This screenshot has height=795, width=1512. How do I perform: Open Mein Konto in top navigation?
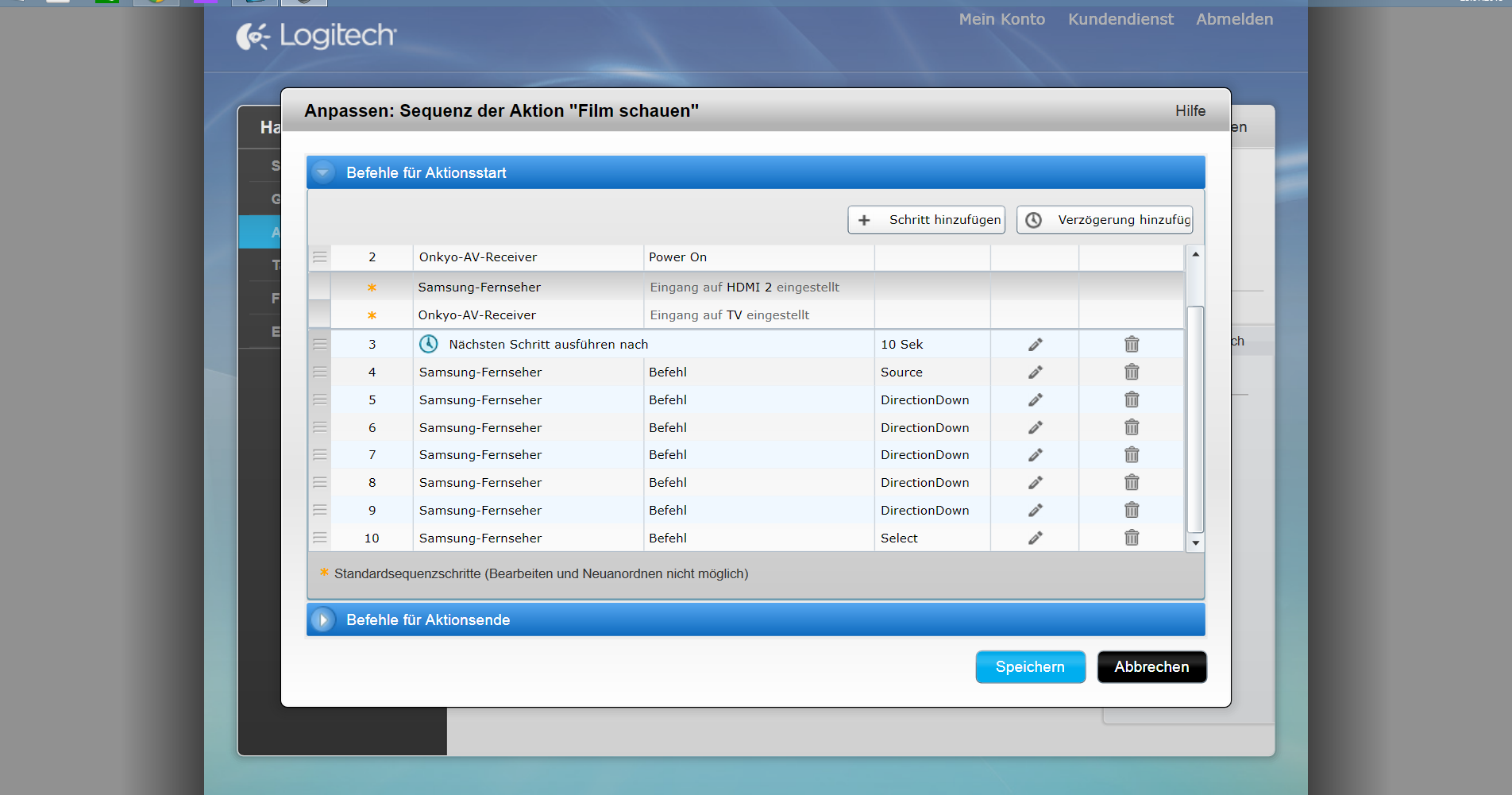click(x=1001, y=19)
